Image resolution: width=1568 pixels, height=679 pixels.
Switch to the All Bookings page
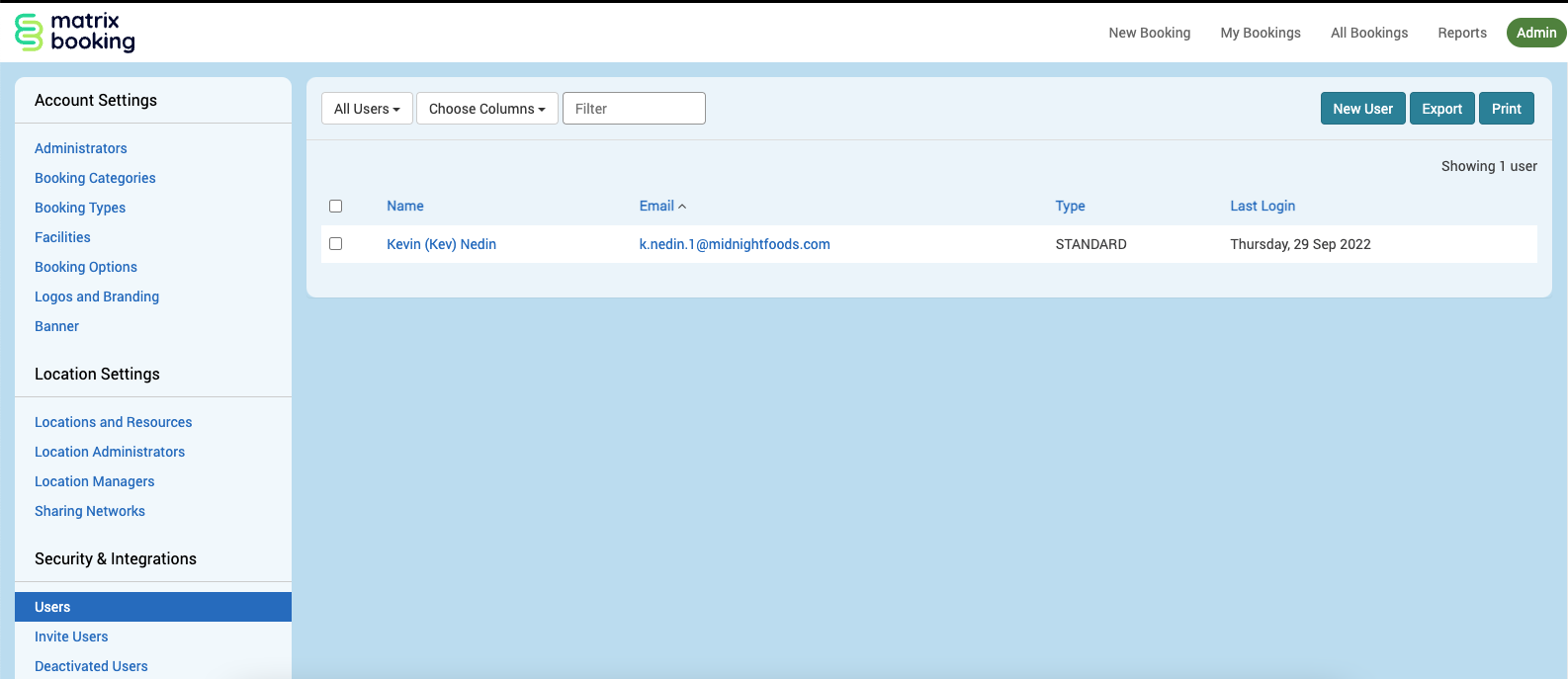tap(1368, 33)
